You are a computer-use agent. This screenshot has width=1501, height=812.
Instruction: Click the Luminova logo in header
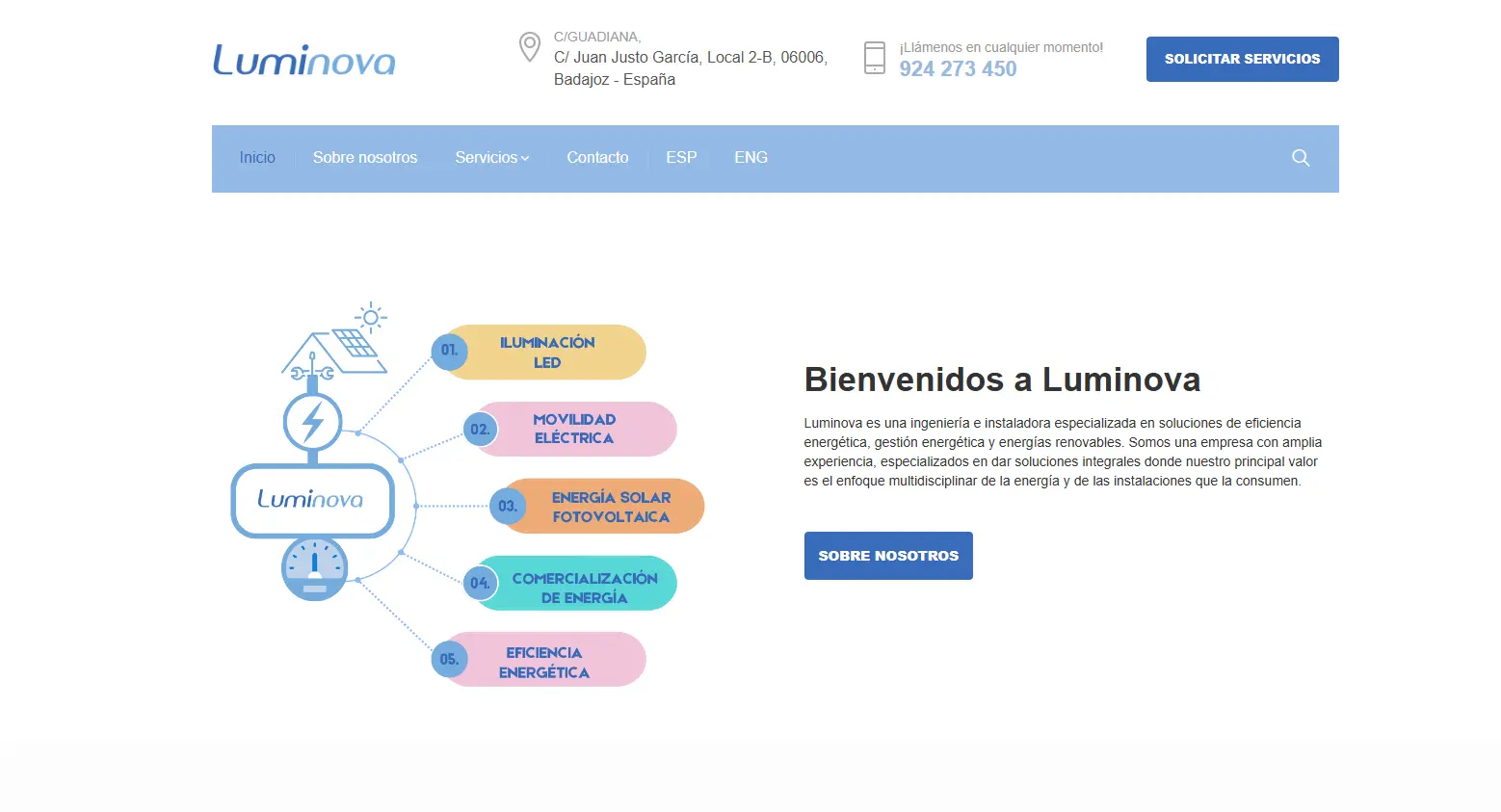[303, 60]
